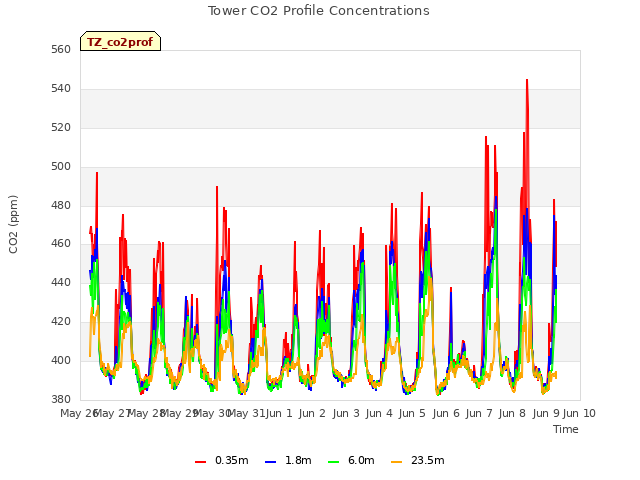Click the orange 23.5m legend swatch
The width and height of the screenshot is (640, 480).
pyautogui.click(x=396, y=462)
